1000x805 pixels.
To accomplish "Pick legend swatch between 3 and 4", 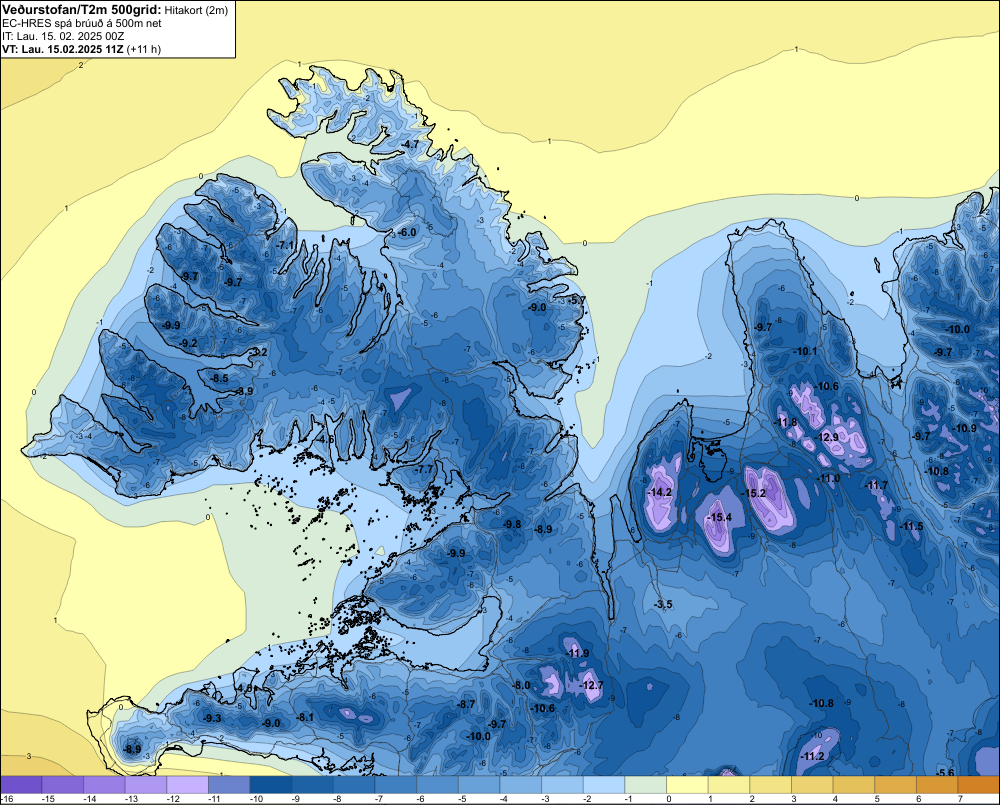I will pos(812,785).
